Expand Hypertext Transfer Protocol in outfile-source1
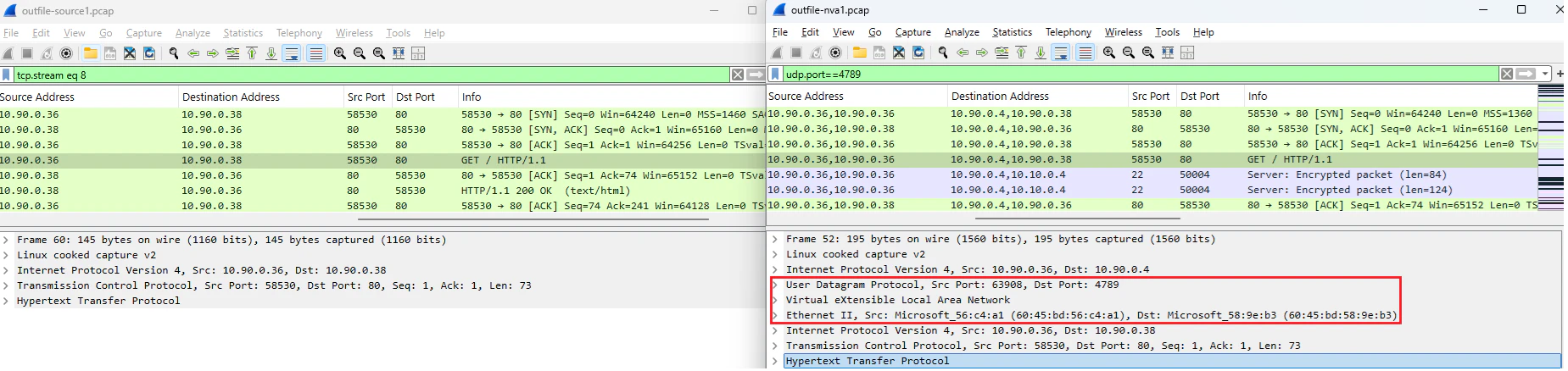Screen dimensions: 1568x371 pyautogui.click(x=6, y=301)
